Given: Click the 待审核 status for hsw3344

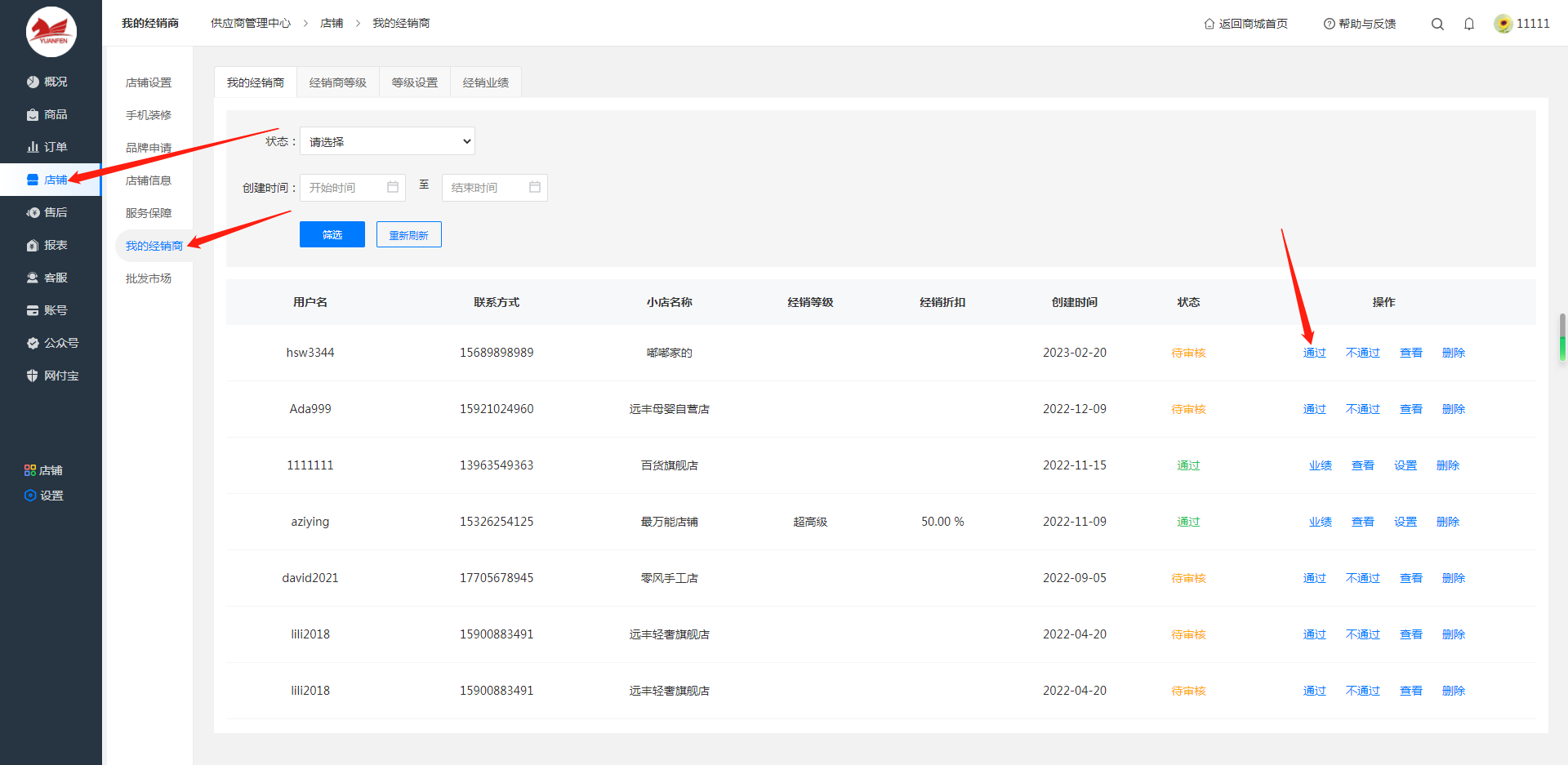Looking at the screenshot, I should [x=1188, y=353].
